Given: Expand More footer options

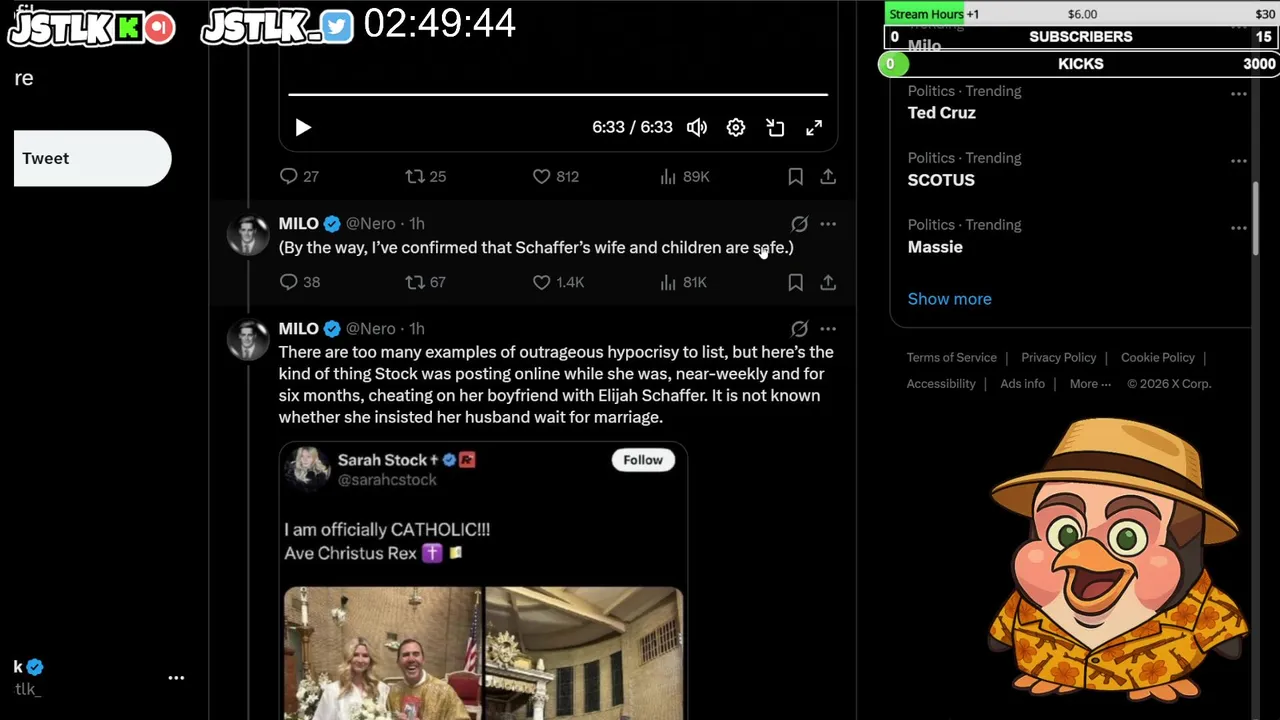Looking at the screenshot, I should pyautogui.click(x=1090, y=384).
